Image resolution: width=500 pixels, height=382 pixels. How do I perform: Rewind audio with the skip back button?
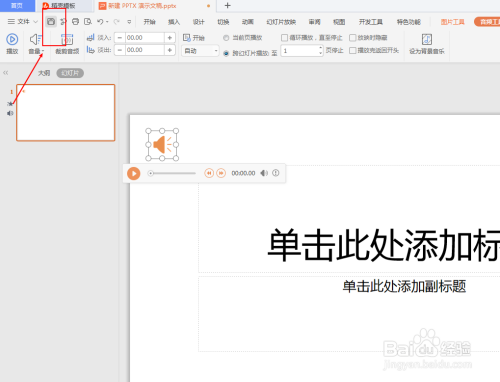(x=209, y=173)
